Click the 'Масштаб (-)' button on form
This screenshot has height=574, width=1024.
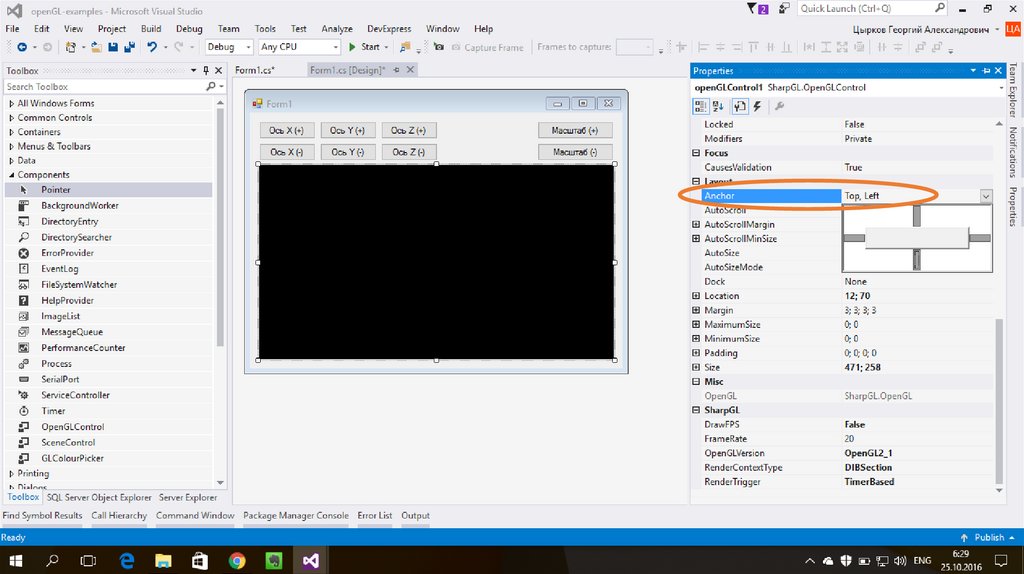575,152
